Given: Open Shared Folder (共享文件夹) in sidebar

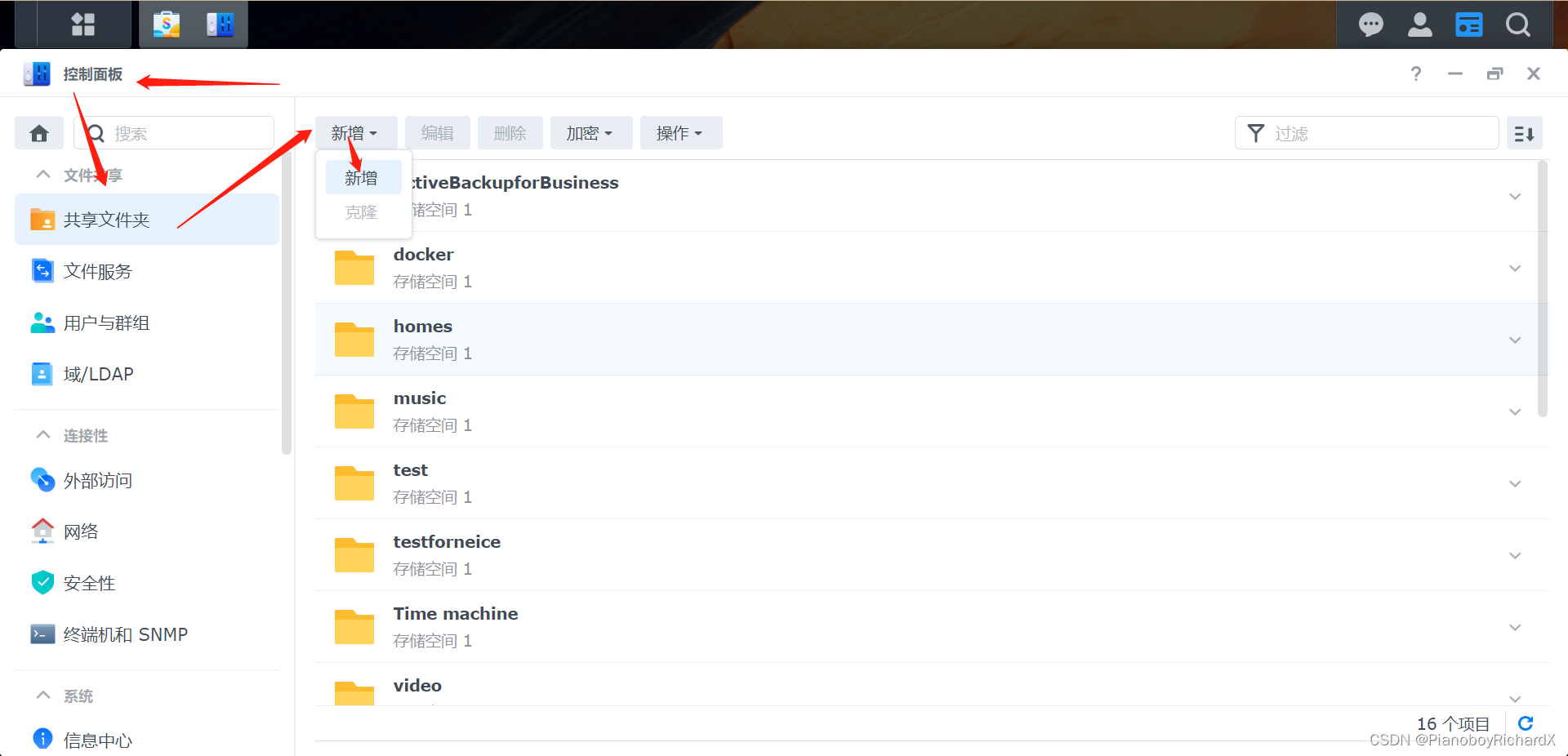Looking at the screenshot, I should (x=147, y=220).
